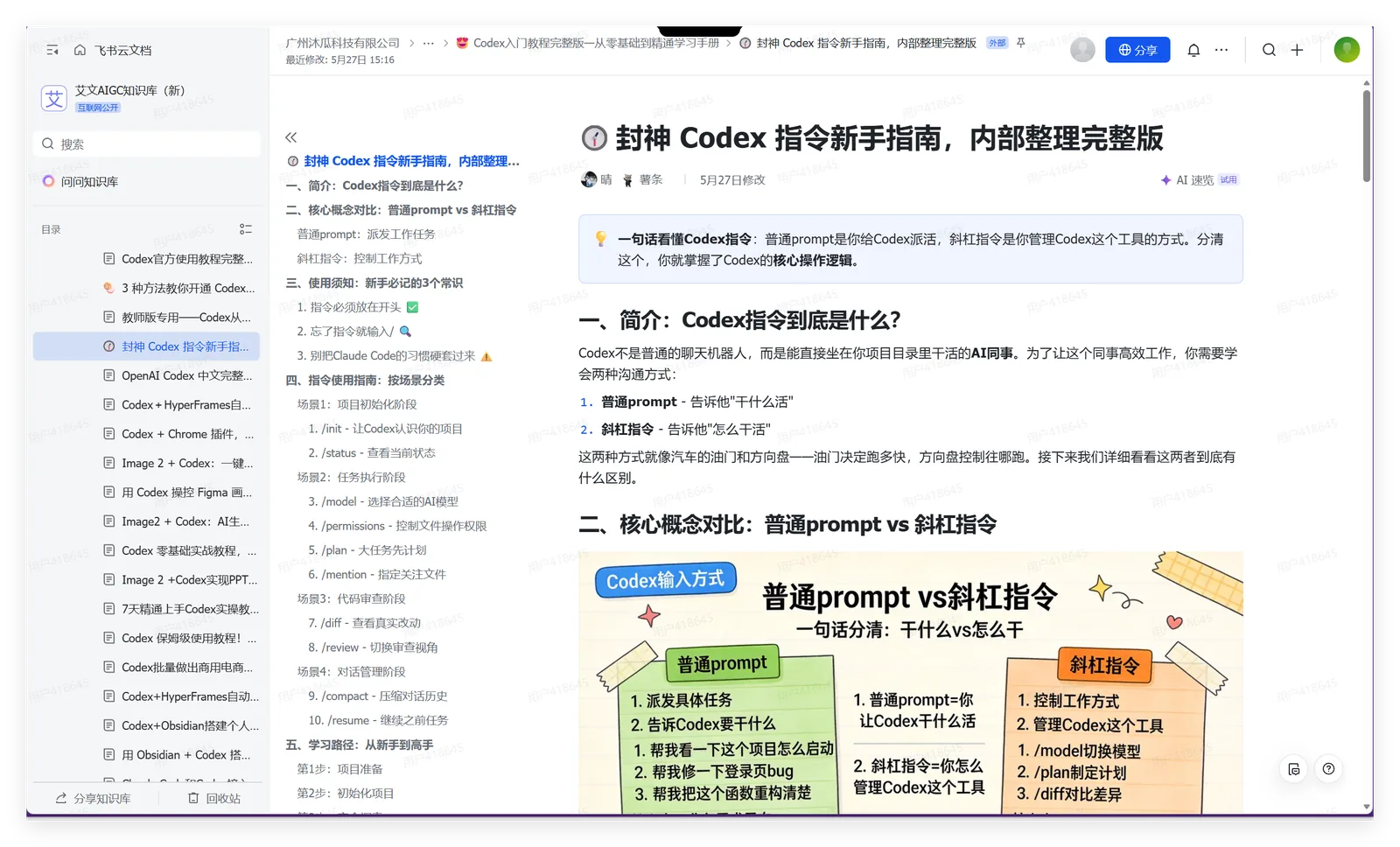Open more options ellipsis in header
Viewport: 1400px width, 847px height.
click(x=1221, y=50)
